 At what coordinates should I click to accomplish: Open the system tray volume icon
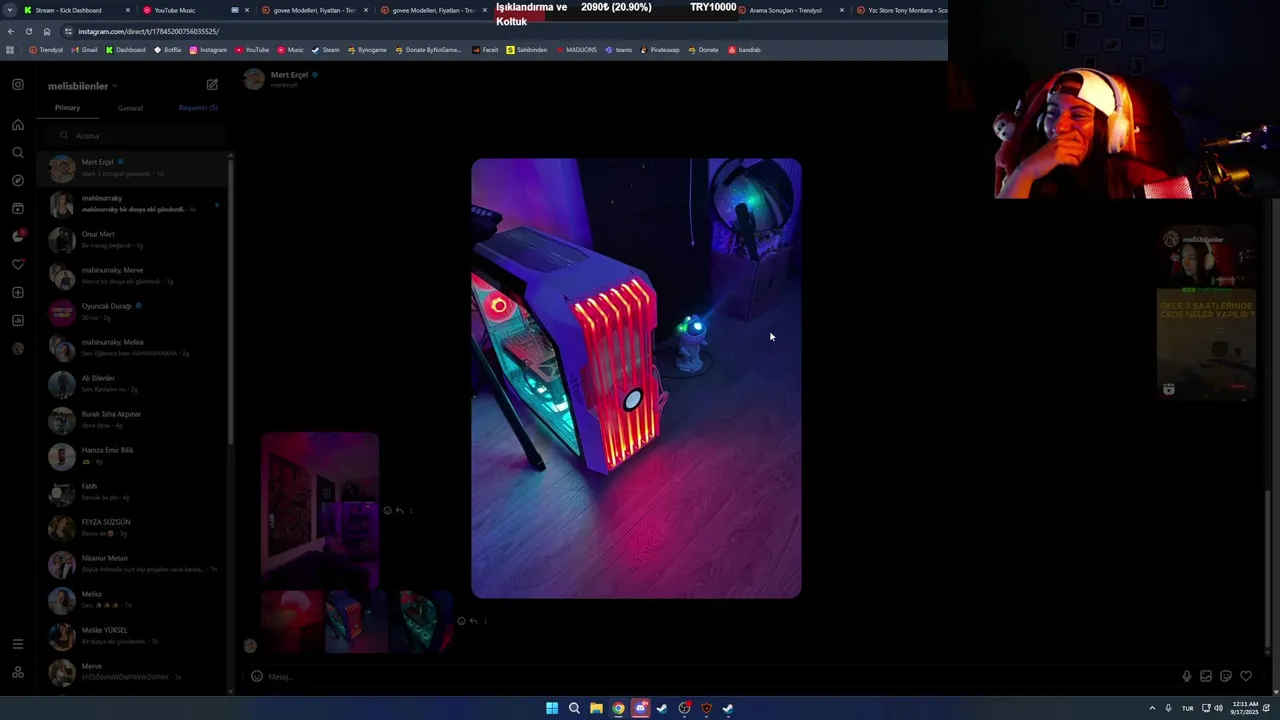(1218, 708)
